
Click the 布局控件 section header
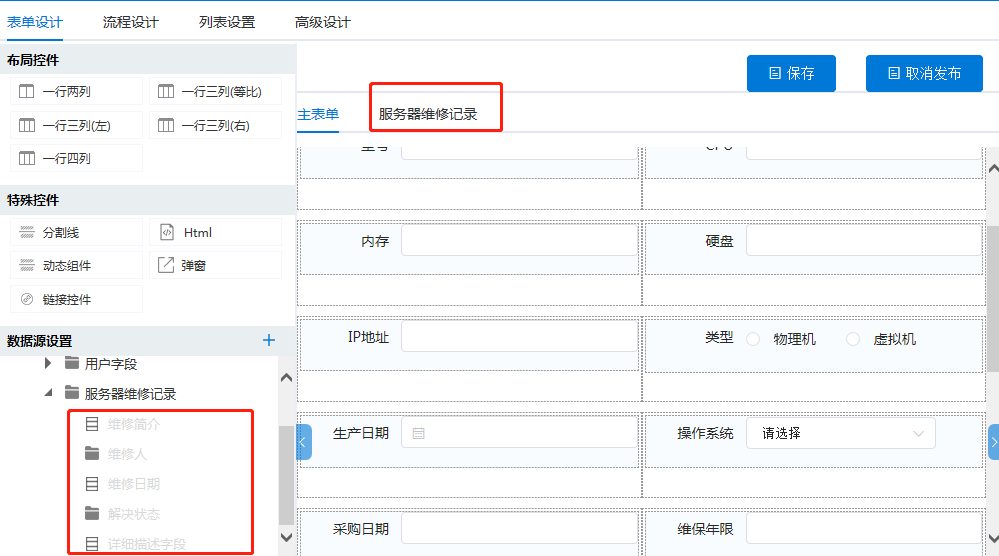click(148, 60)
